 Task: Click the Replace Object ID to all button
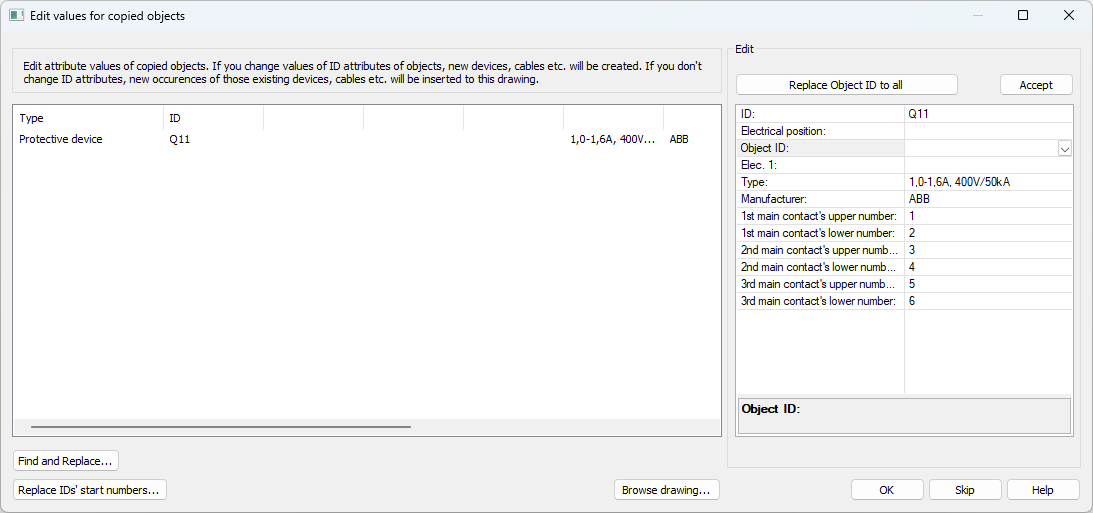(x=846, y=85)
